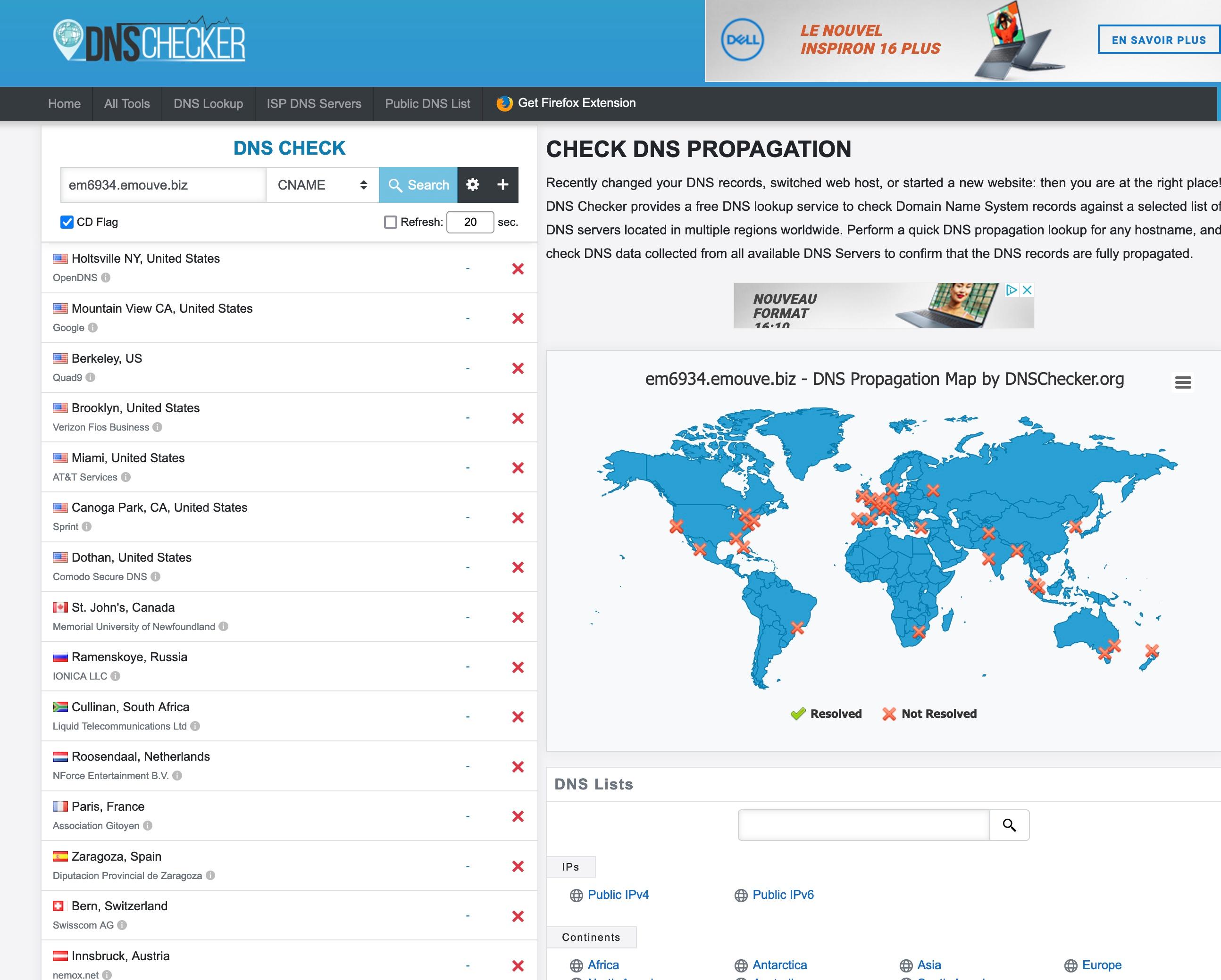The width and height of the screenshot is (1221, 980).
Task: Click info icon beside Memorial University of Newfoundland
Action: point(224,626)
